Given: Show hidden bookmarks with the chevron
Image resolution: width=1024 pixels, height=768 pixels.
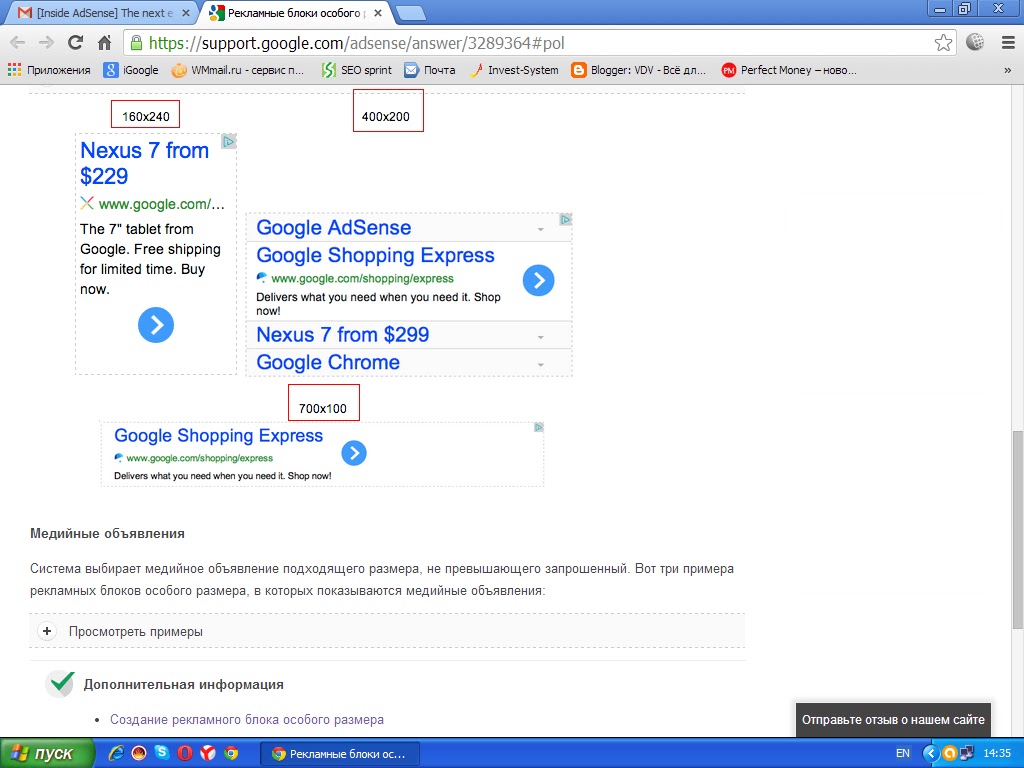Looking at the screenshot, I should pyautogui.click(x=1008, y=70).
